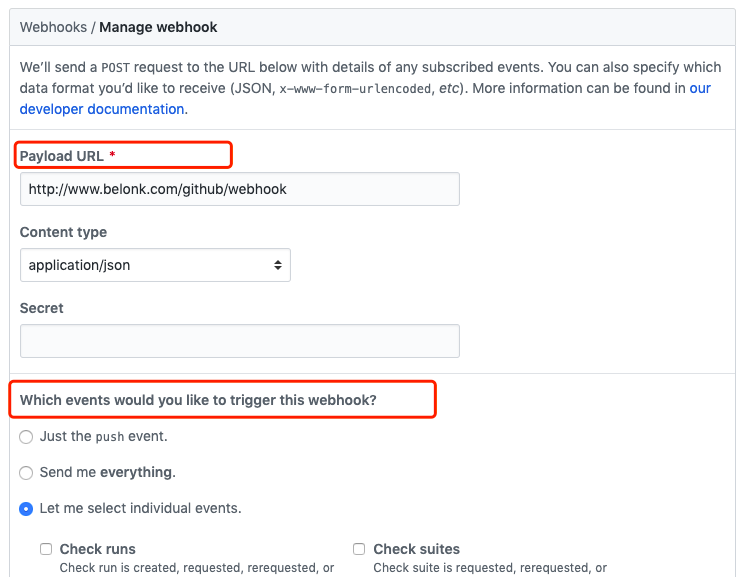This screenshot has width=741, height=577.
Task: Focus the empty Secret input field
Action: pos(240,341)
